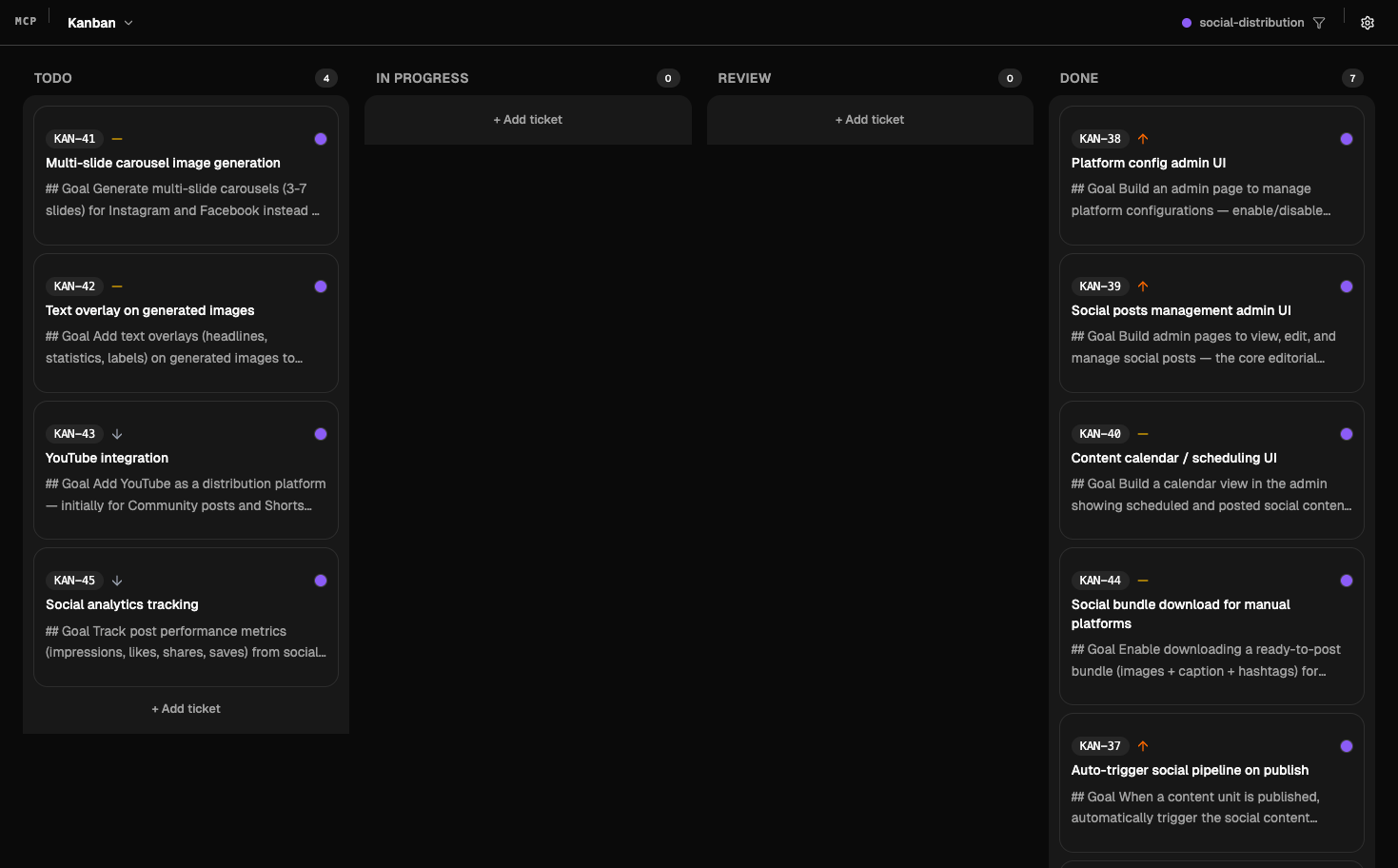Viewport: 1398px width, 868px height.
Task: Click the TODO column header
Action: click(x=53, y=78)
